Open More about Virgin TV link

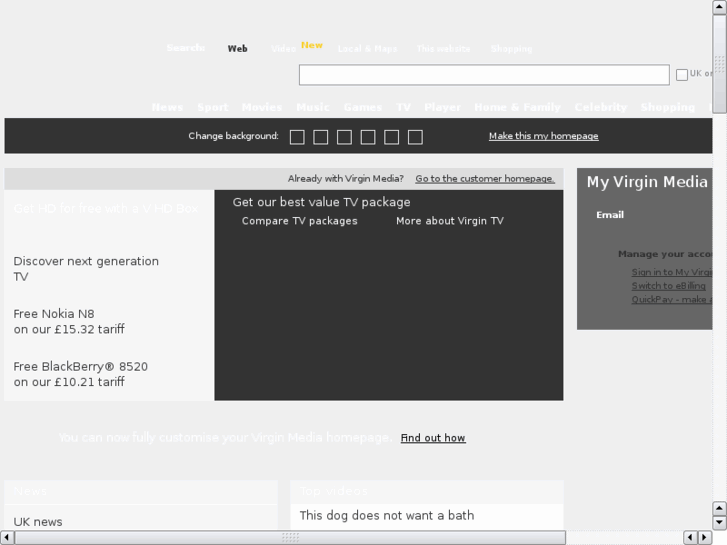[x=450, y=221]
